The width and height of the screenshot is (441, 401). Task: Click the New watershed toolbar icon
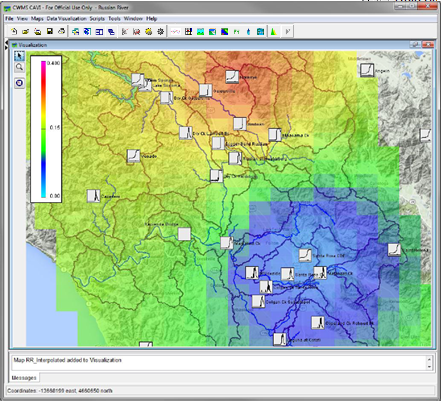click(14, 32)
